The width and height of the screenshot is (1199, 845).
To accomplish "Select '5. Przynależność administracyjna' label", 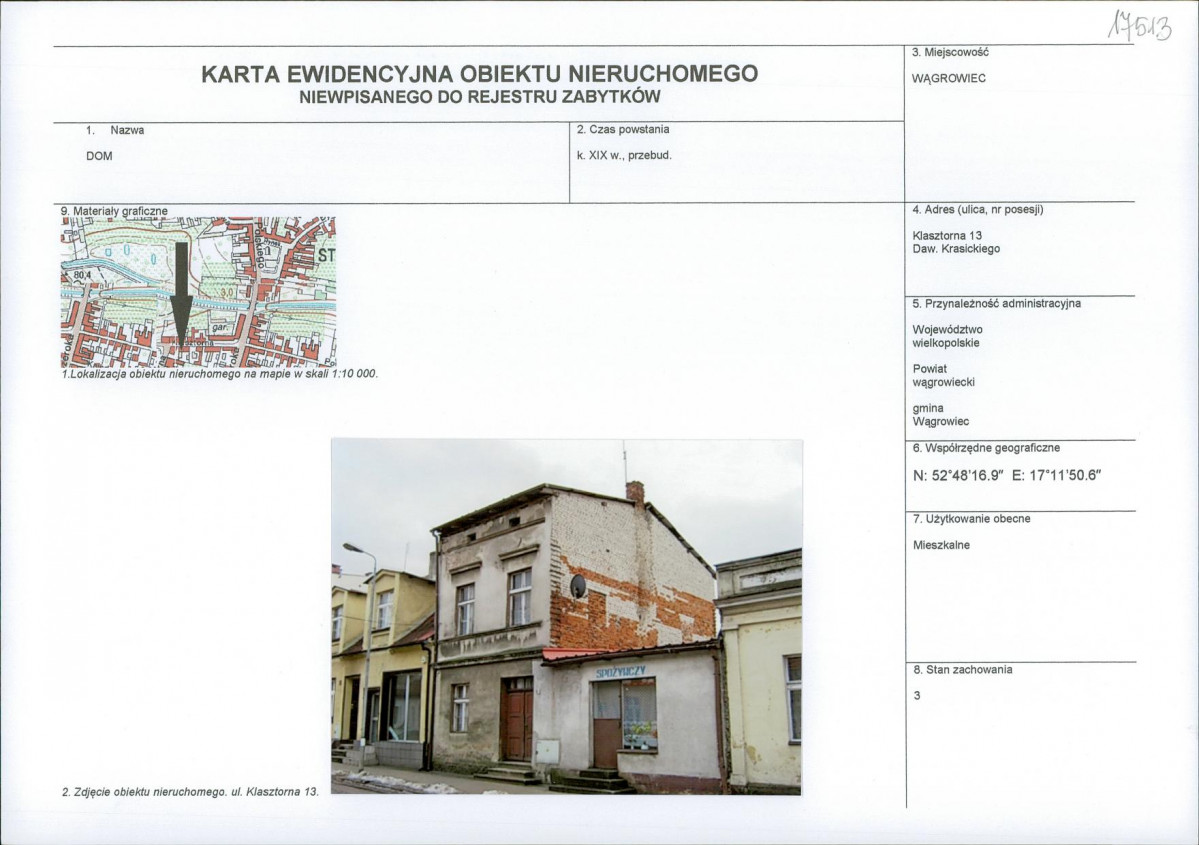I will point(996,304).
